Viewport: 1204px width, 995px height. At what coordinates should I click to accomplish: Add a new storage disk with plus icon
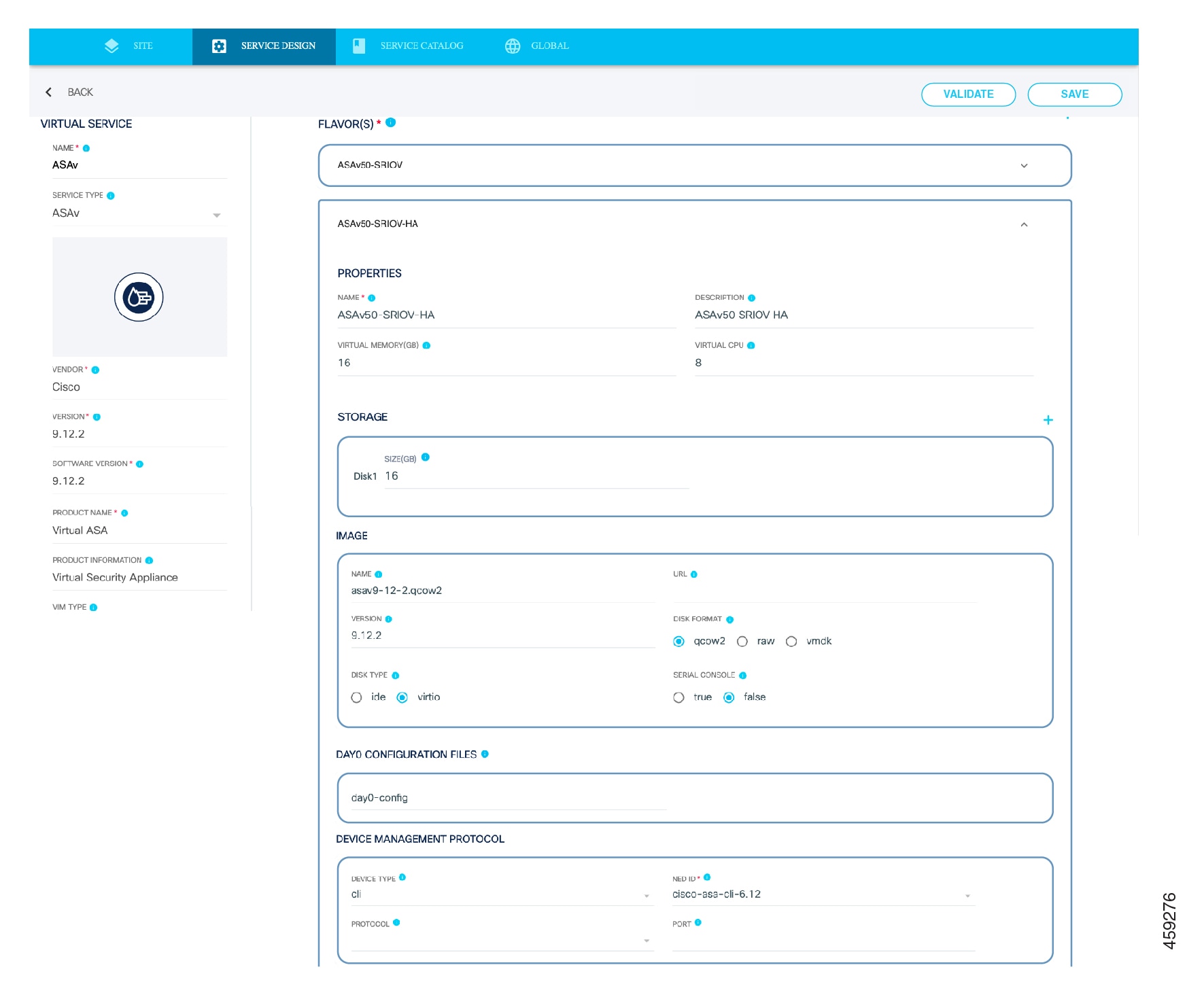[1048, 420]
